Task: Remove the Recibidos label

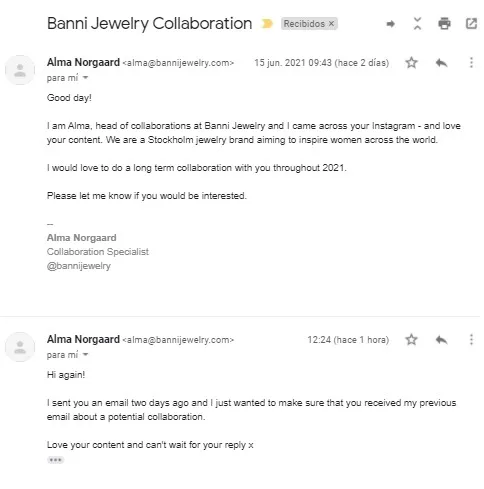Action: [331, 24]
